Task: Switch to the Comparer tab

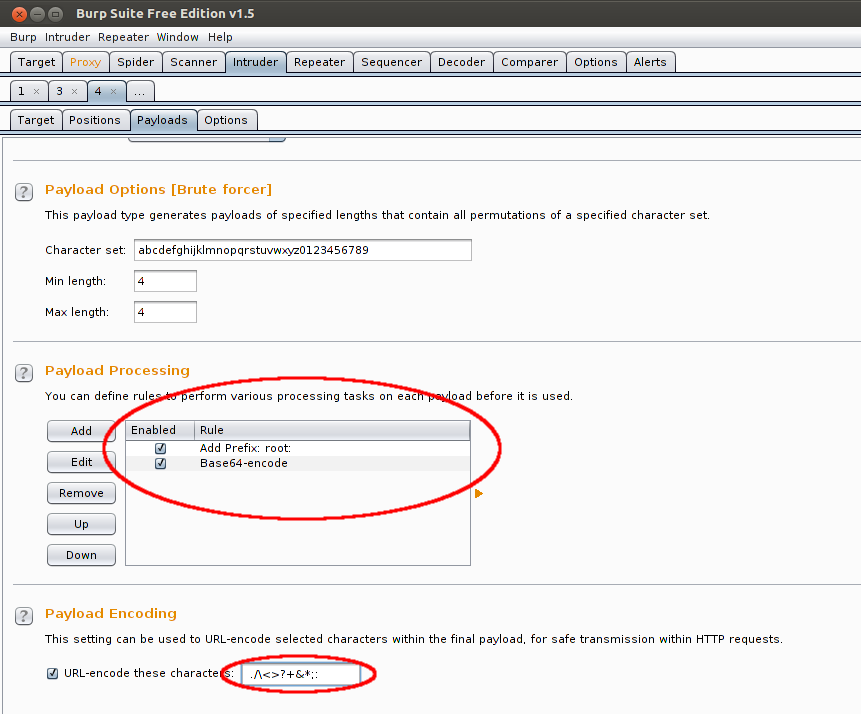Action: 529,62
